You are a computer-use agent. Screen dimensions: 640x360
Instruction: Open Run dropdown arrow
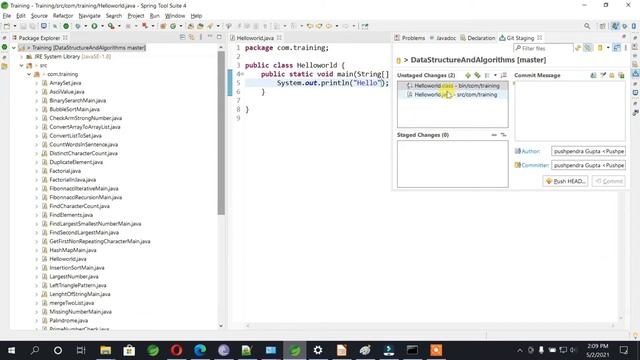coord(102,26)
